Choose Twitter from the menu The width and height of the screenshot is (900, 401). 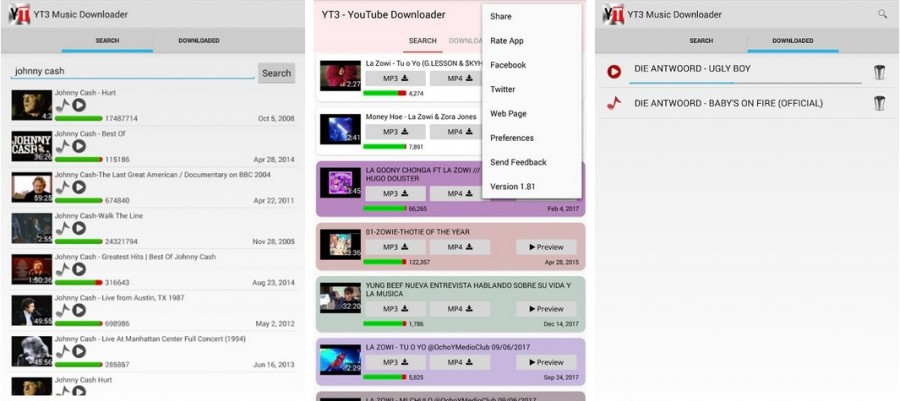coord(532,89)
